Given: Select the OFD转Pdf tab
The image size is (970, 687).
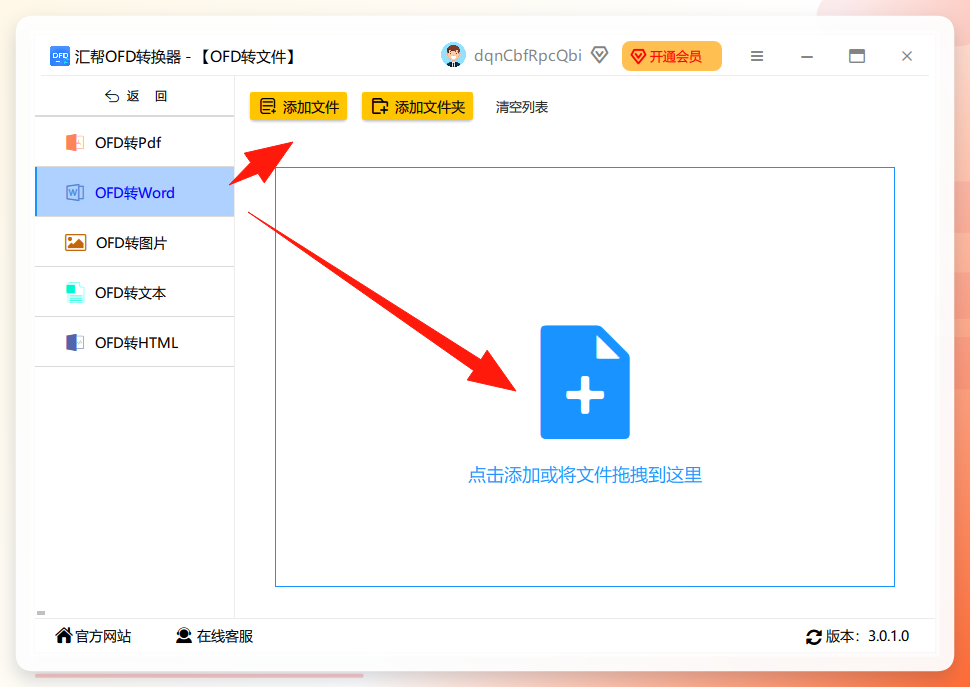Looking at the screenshot, I should click(x=134, y=142).
